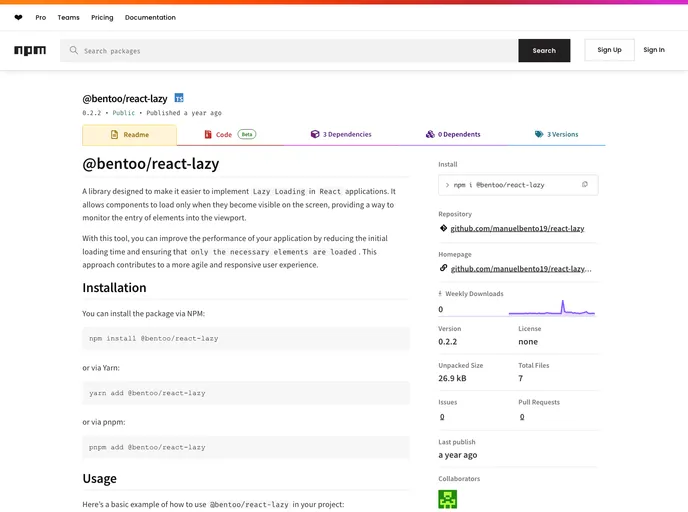
Task: Open the Repository github link
Action: pos(517,228)
